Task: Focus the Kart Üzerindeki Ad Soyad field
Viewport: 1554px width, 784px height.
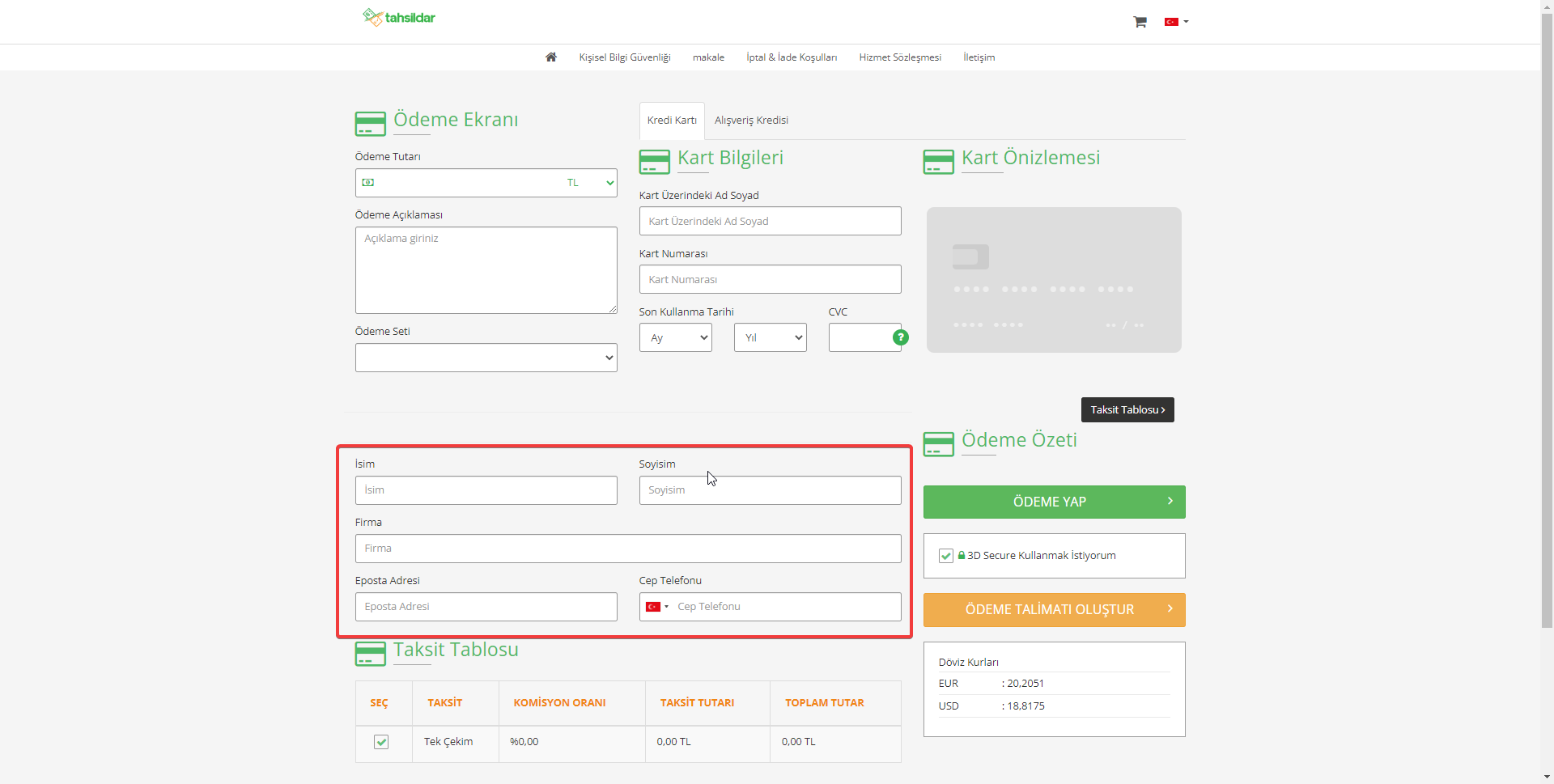Action: (x=771, y=221)
